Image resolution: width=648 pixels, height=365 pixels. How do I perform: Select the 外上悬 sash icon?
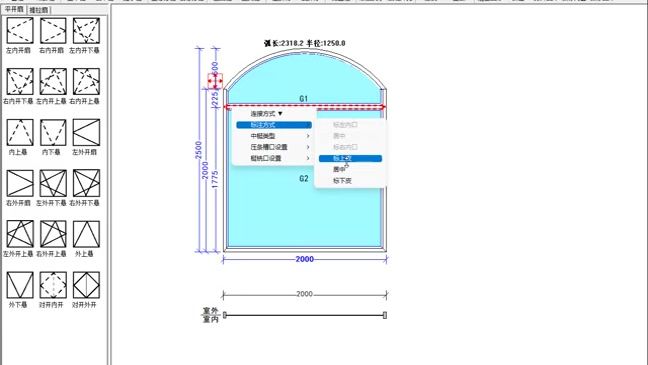pos(86,234)
